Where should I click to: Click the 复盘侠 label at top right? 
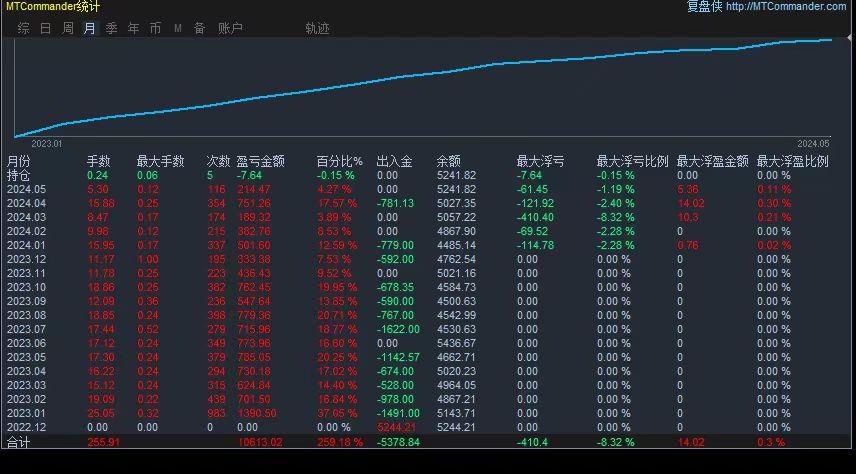(704, 7)
